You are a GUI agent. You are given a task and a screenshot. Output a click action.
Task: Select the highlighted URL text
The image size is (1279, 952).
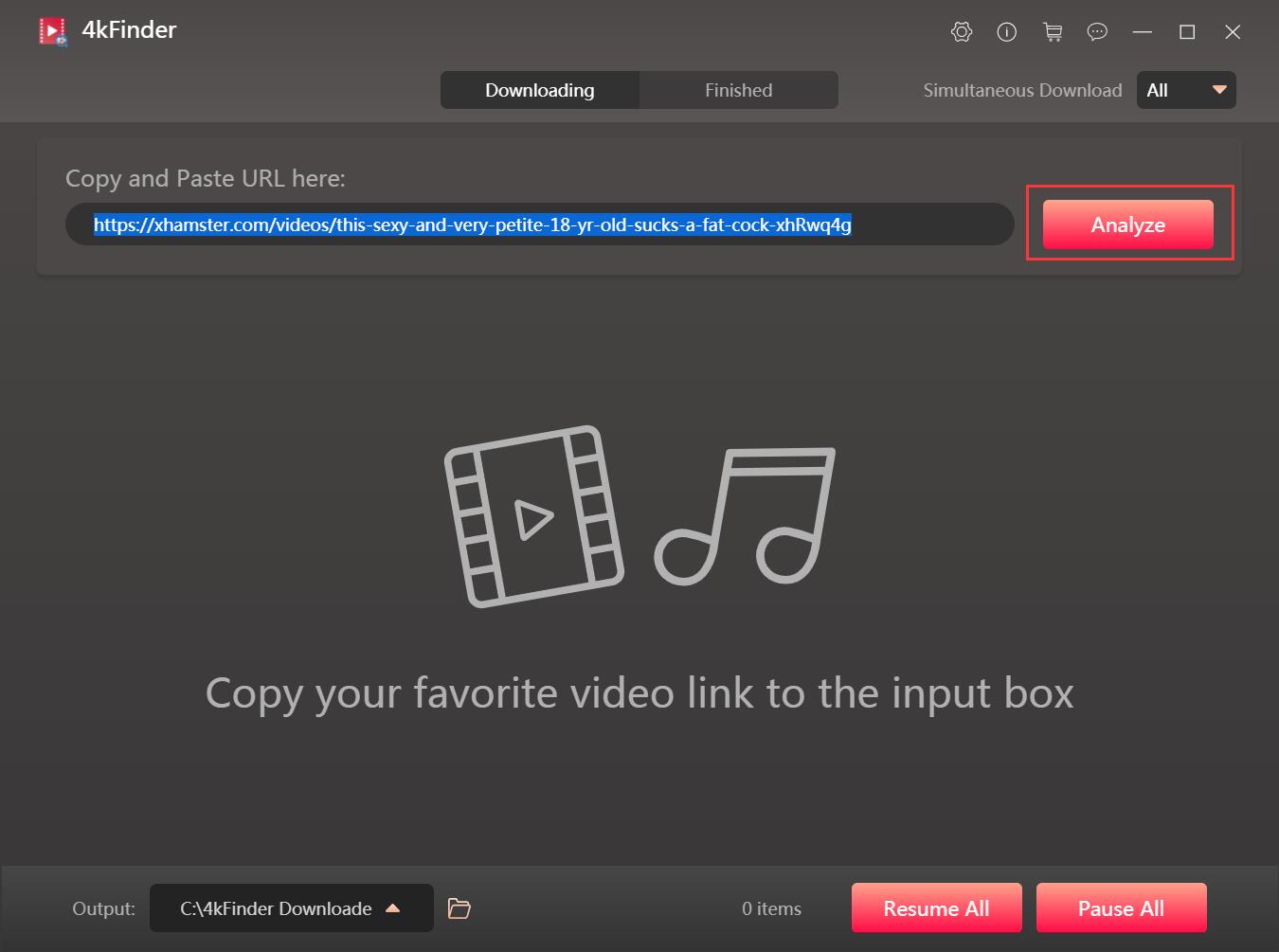[x=472, y=225]
